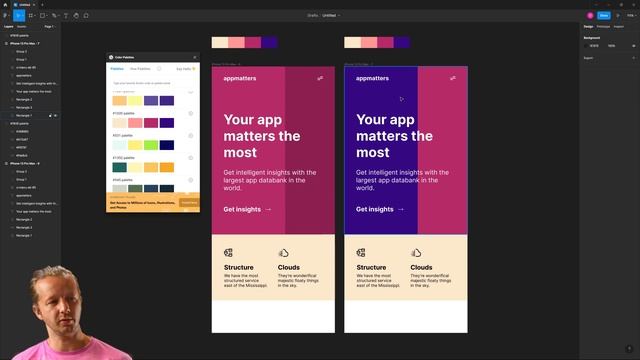Image resolution: width=640 pixels, height=360 pixels.
Task: Click menu icon in right purple mockup
Action: tap(453, 78)
